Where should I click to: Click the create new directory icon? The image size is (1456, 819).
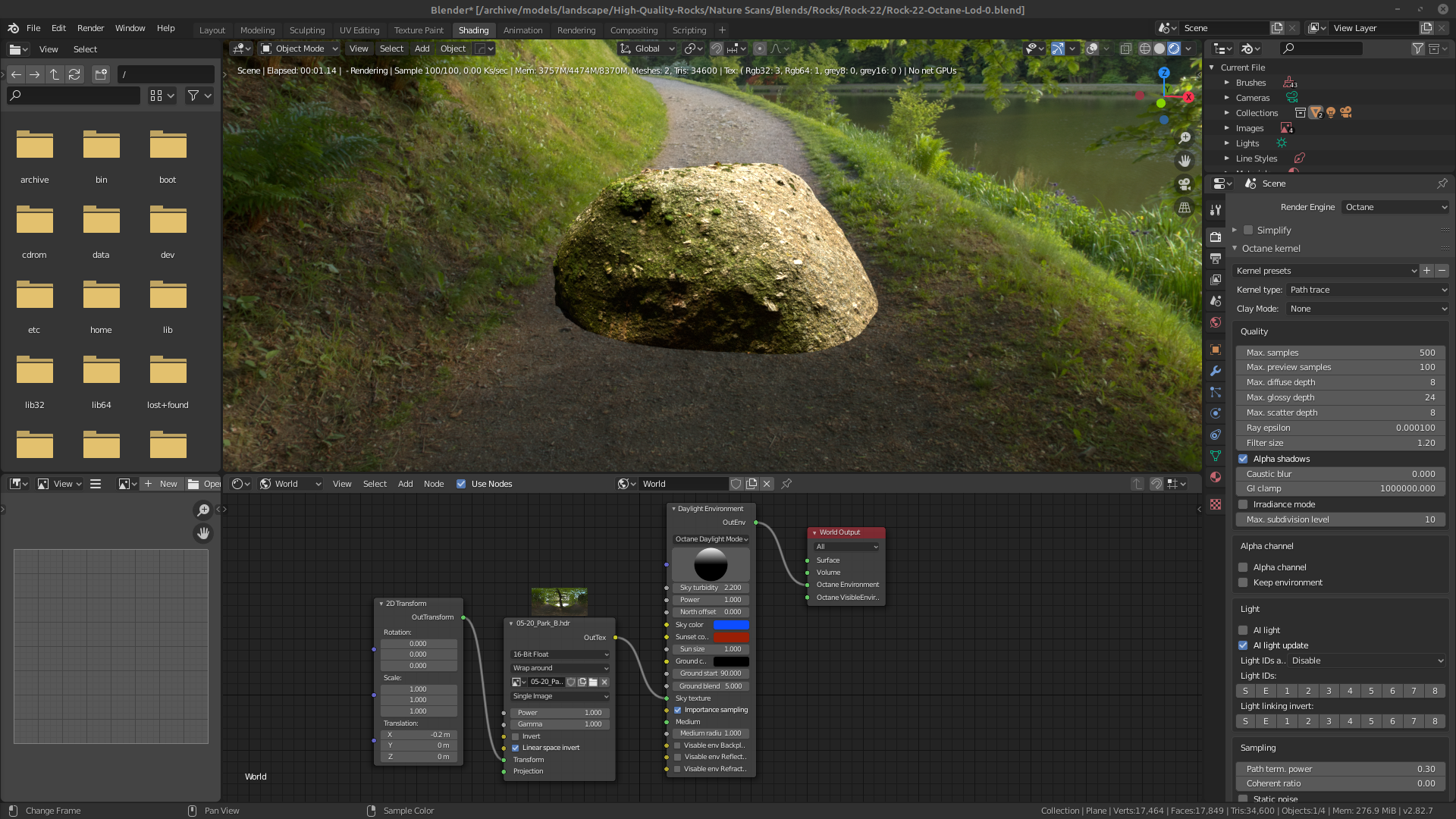(101, 74)
